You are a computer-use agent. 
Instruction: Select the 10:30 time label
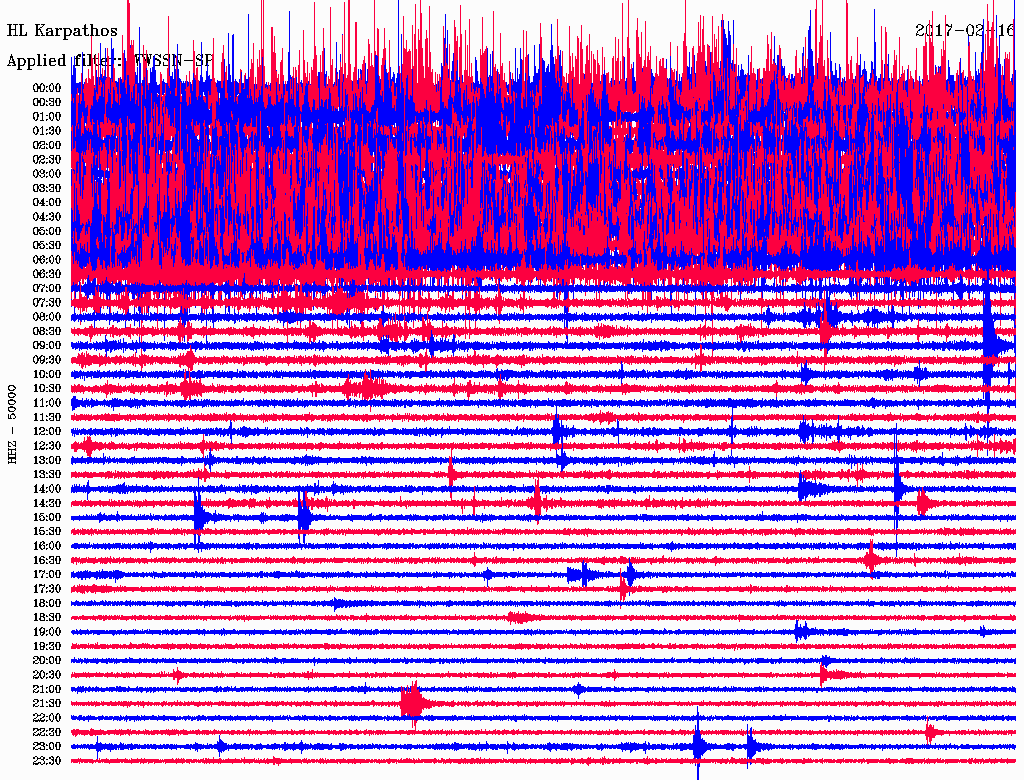(x=47, y=389)
